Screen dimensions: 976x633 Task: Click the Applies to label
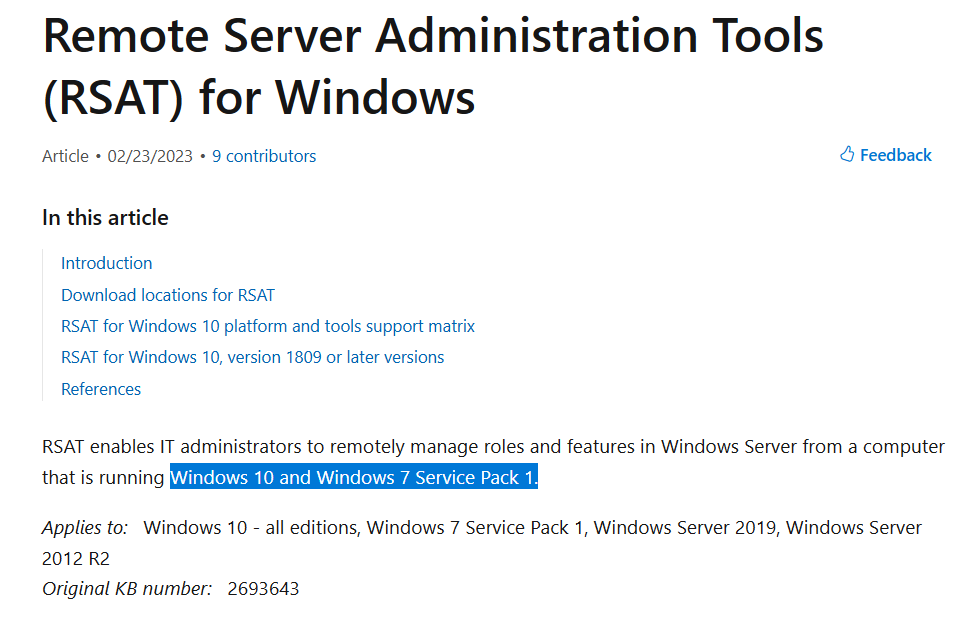click(85, 528)
